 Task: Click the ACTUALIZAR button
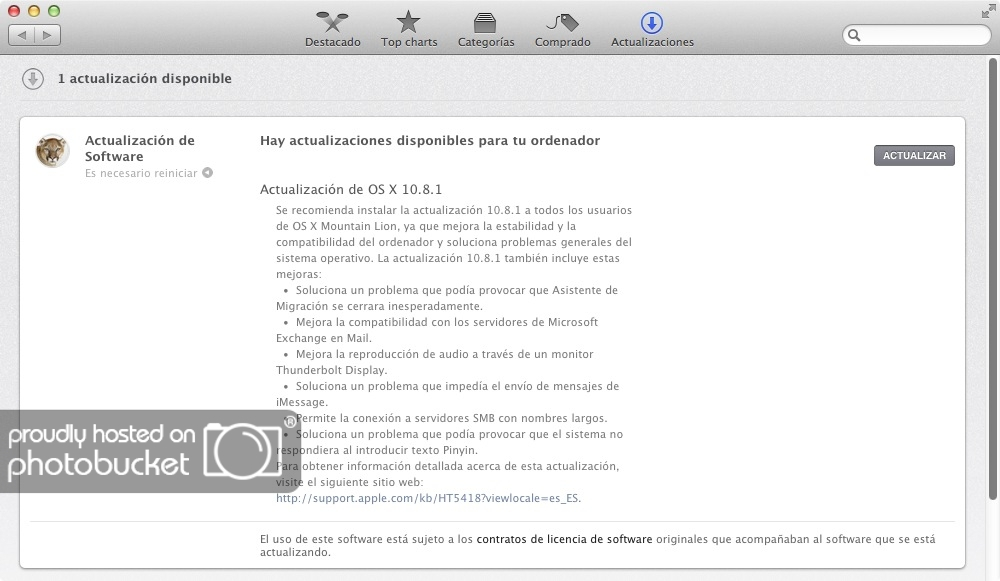(914, 156)
